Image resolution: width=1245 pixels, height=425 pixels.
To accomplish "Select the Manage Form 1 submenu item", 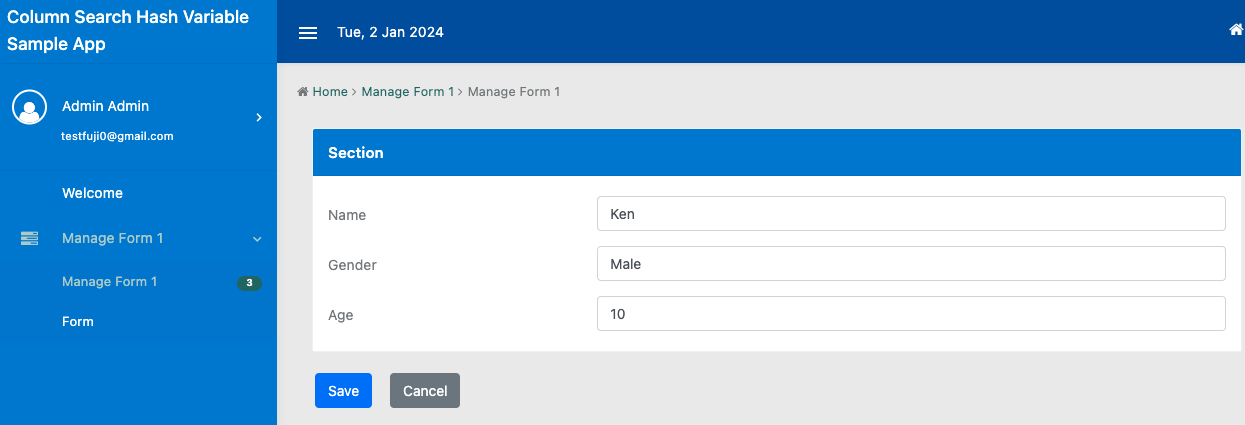I will tap(109, 282).
